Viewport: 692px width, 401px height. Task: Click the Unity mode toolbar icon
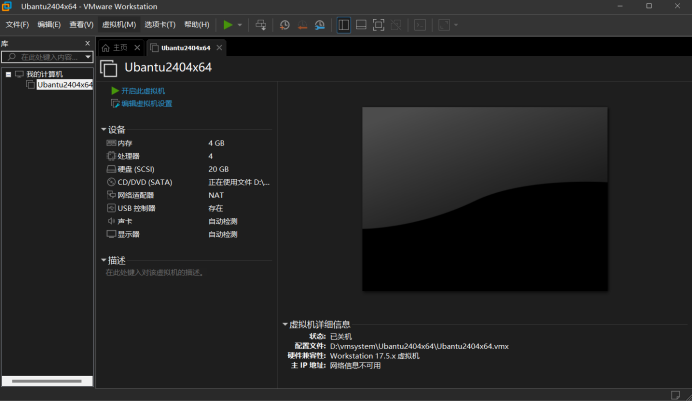[396, 25]
